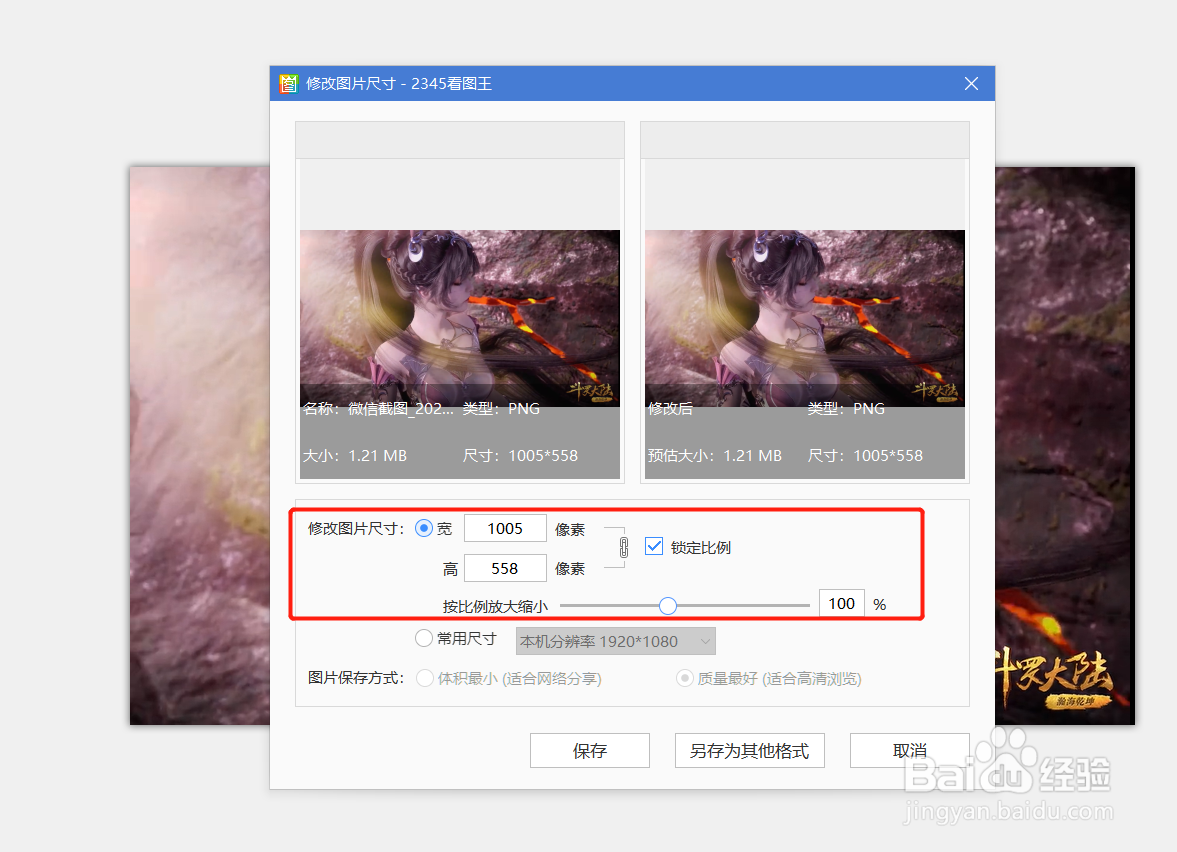The height and width of the screenshot is (852, 1177).
Task: Select the 常用尺寸 radio button
Action: pos(424,637)
